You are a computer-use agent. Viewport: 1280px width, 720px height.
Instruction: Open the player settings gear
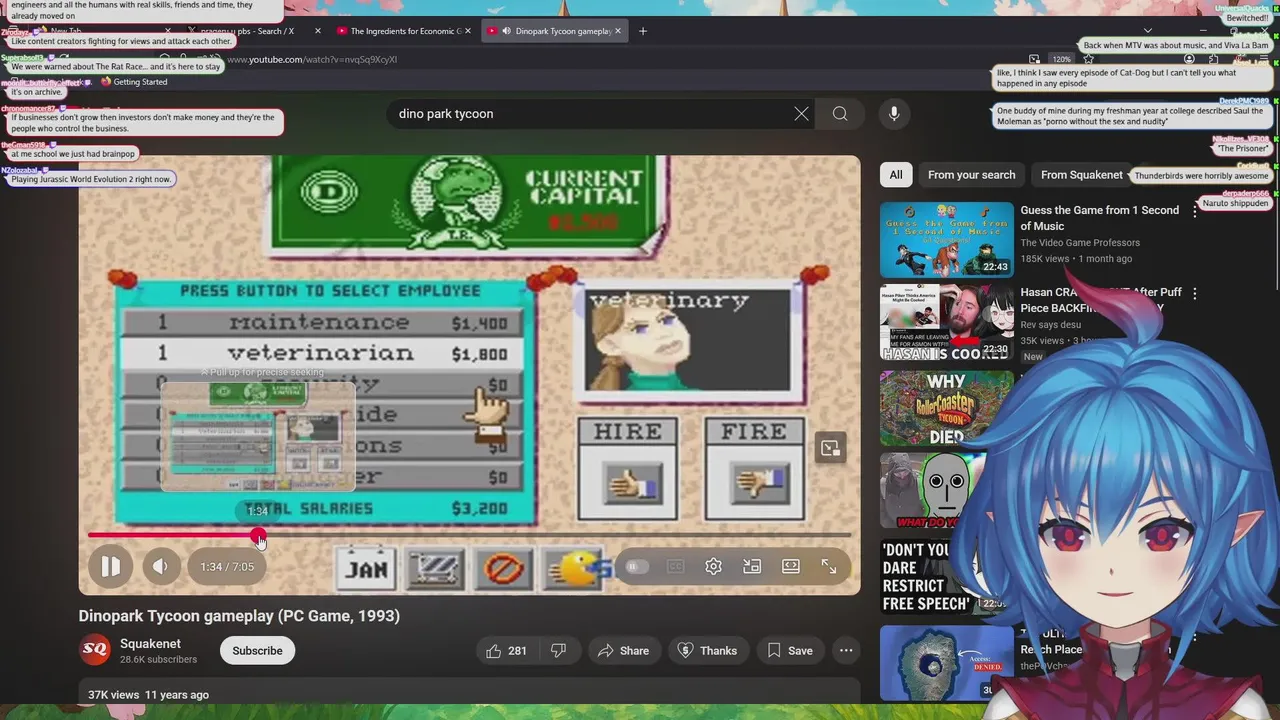click(713, 566)
